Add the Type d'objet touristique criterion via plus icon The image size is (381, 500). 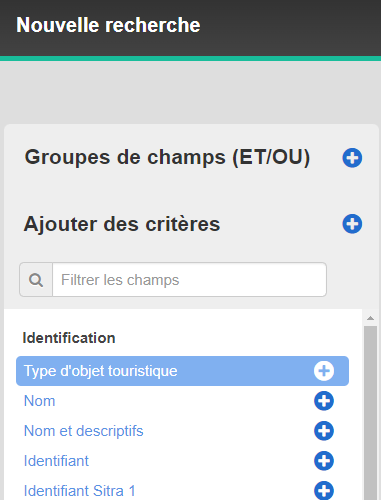click(x=324, y=371)
